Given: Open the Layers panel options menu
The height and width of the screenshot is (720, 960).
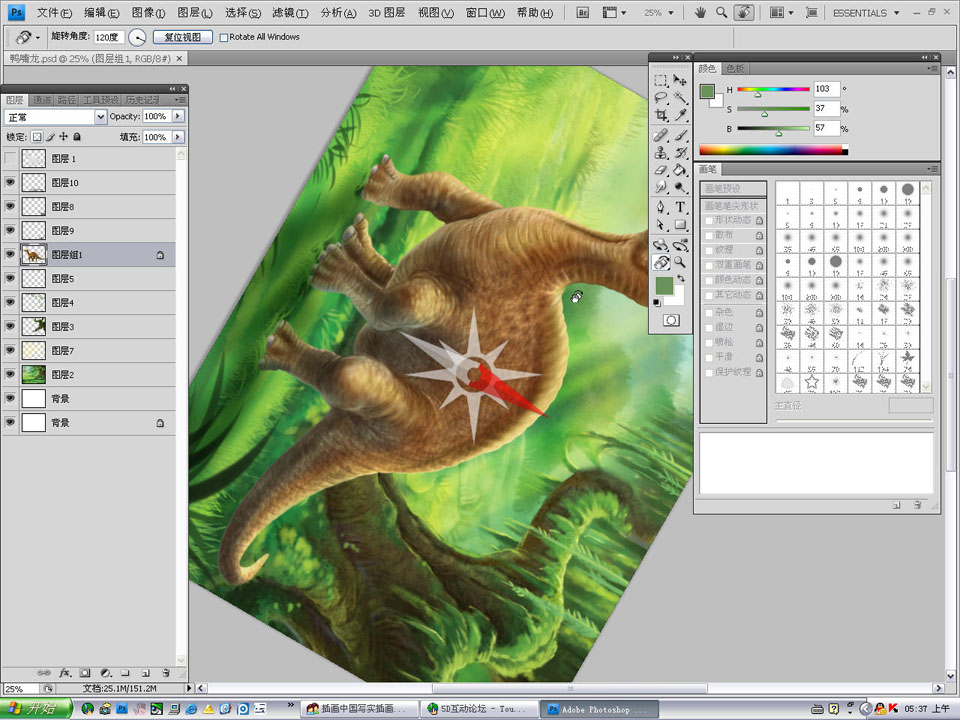Looking at the screenshot, I should (x=180, y=100).
